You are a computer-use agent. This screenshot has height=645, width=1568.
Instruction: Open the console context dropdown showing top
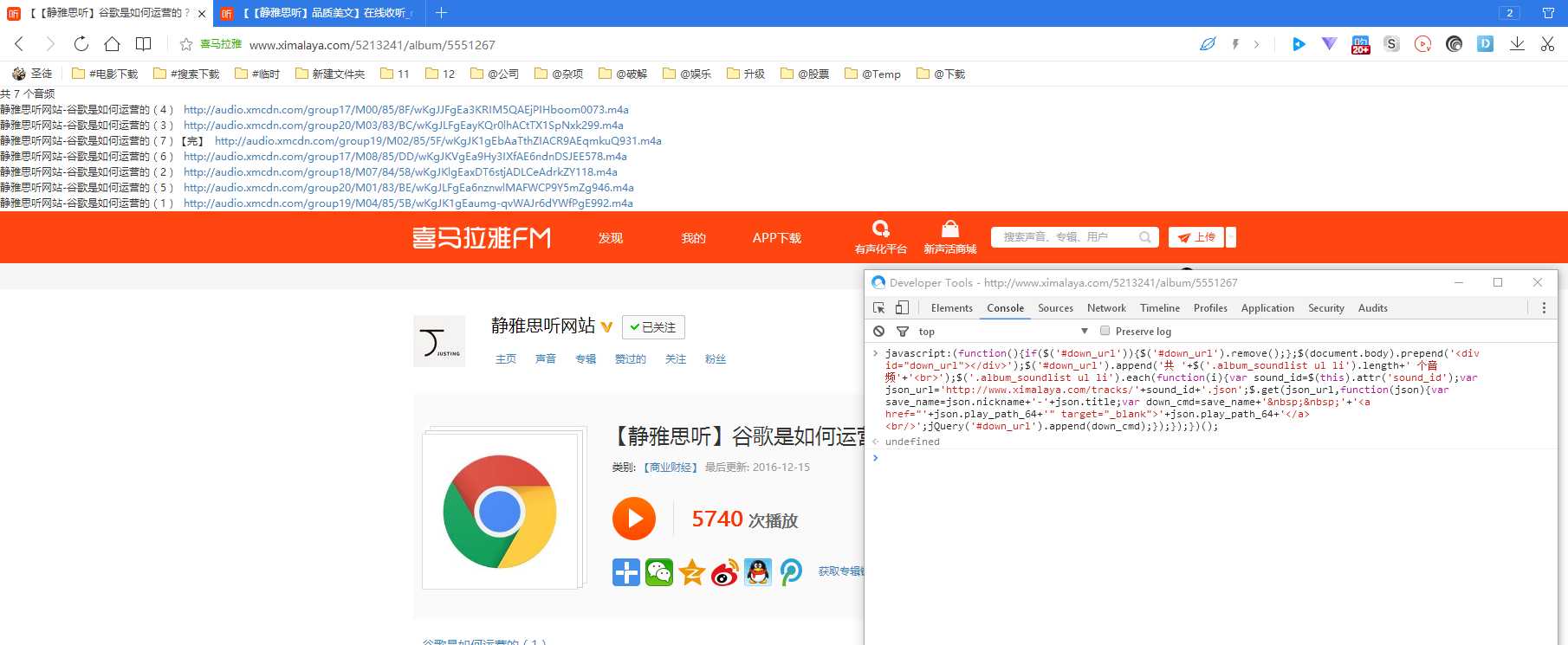tap(1002, 332)
